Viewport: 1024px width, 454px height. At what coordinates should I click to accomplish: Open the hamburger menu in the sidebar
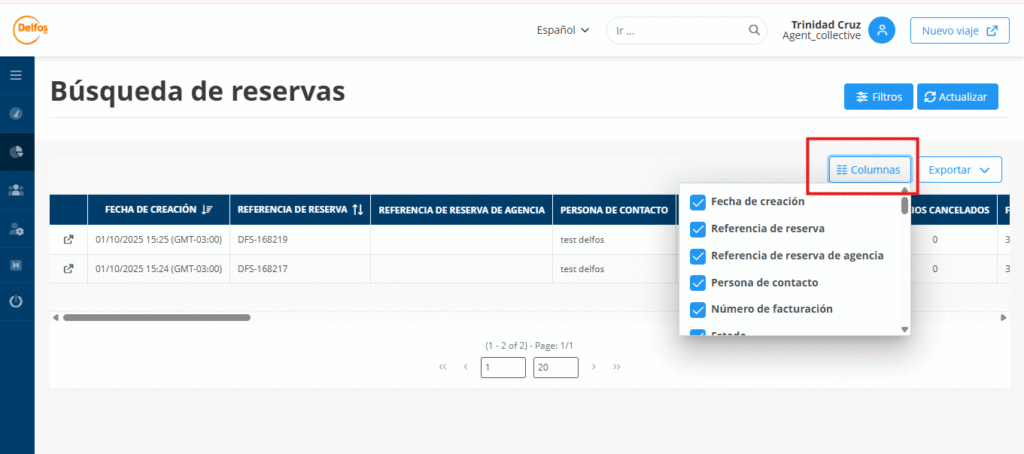coord(16,75)
